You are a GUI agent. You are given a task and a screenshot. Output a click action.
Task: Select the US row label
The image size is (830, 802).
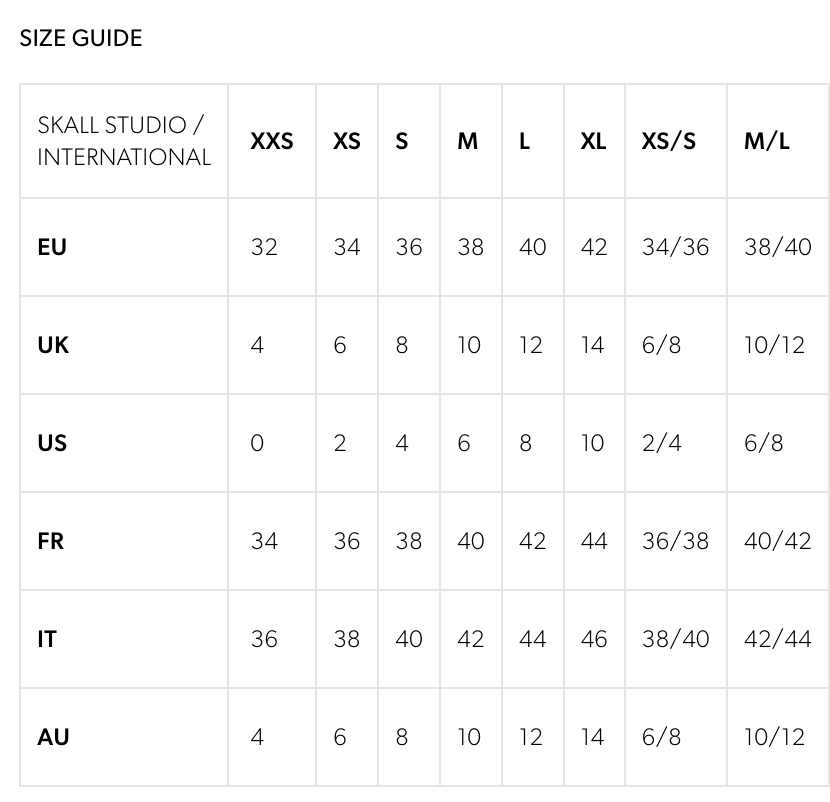tap(52, 443)
